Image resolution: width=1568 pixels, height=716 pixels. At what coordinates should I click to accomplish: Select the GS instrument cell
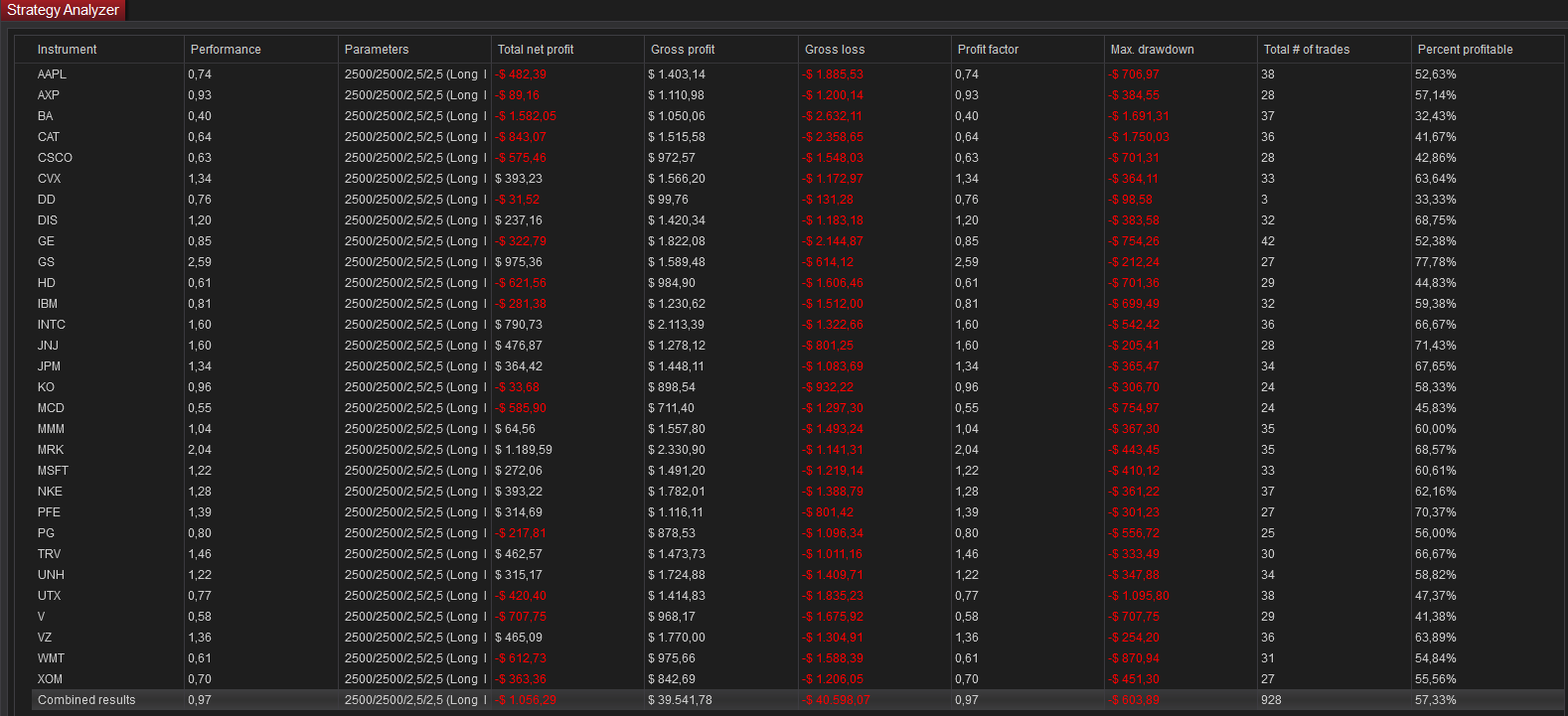(x=46, y=262)
